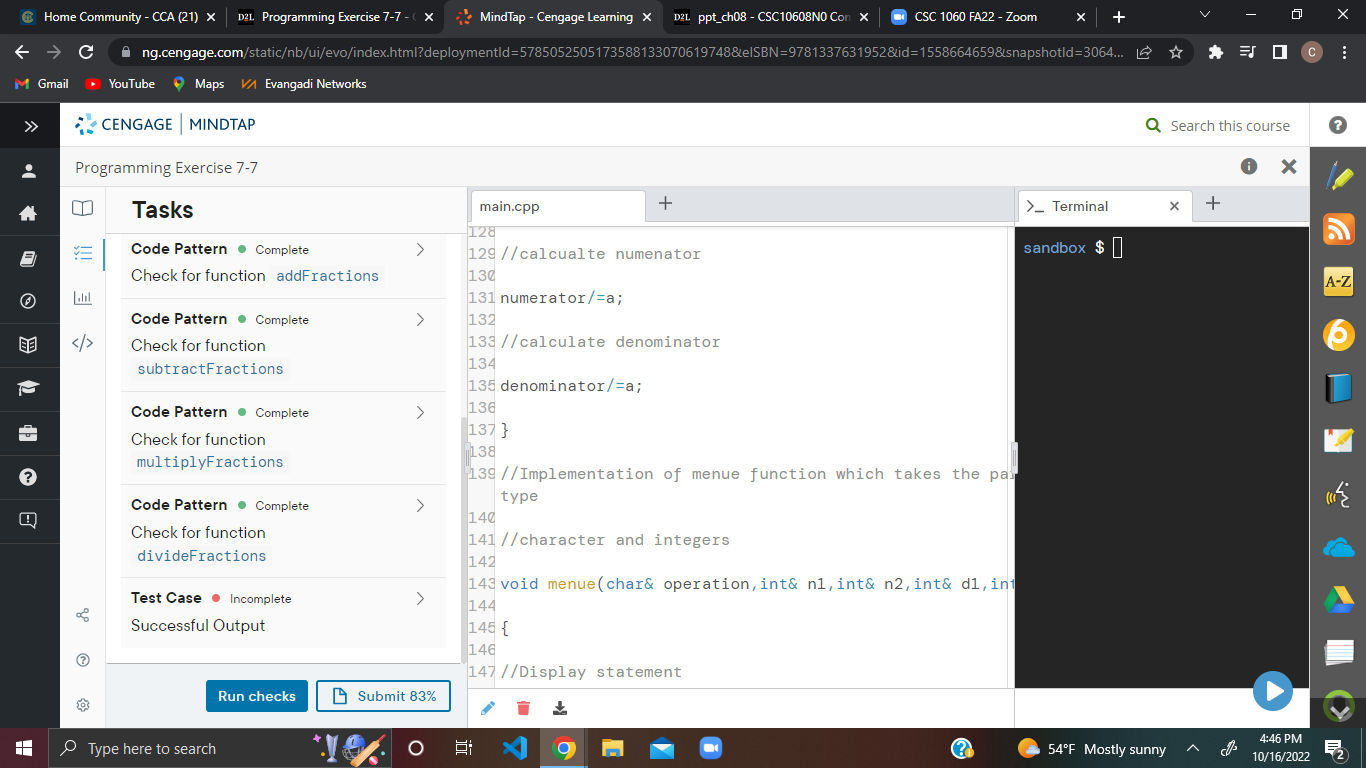Screen dimensions: 1366x768
Task: Click the Run checks button
Action: [256, 695]
